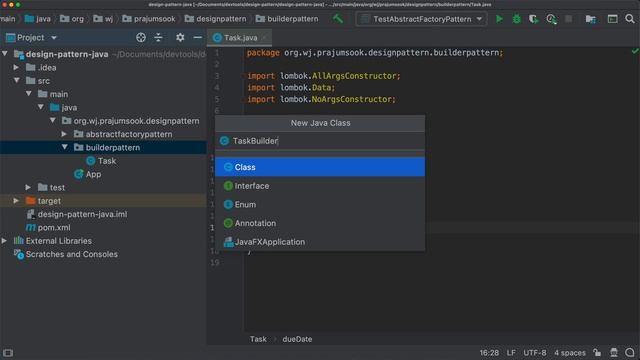The width and height of the screenshot is (640, 360).
Task: Start debugging with the bug icon
Action: click(516, 19)
